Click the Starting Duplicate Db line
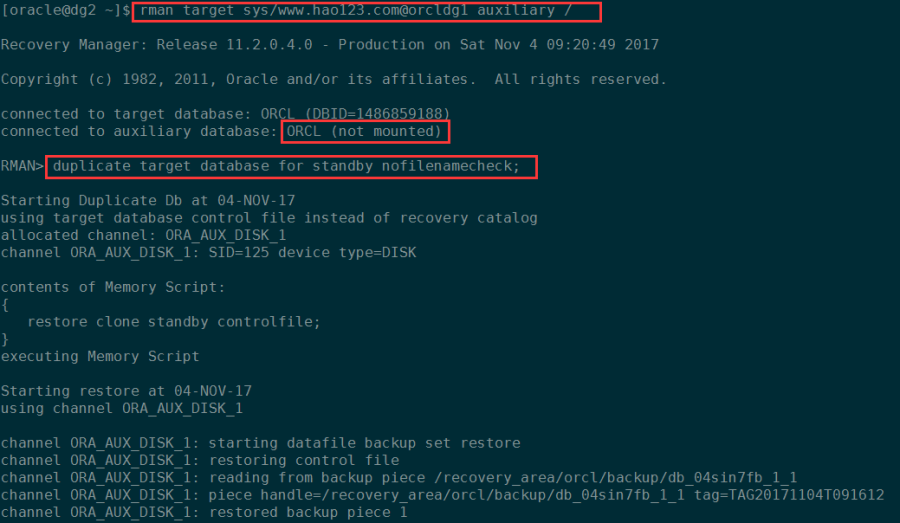This screenshot has width=900, height=523. tap(148, 200)
